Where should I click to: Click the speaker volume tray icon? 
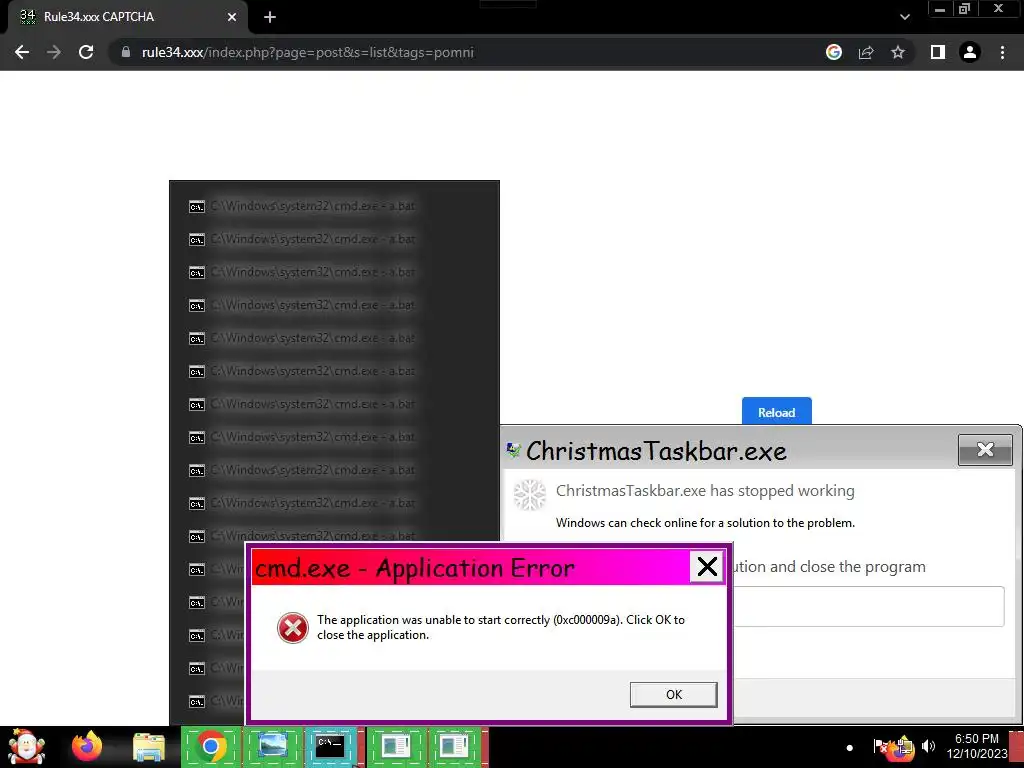click(928, 745)
